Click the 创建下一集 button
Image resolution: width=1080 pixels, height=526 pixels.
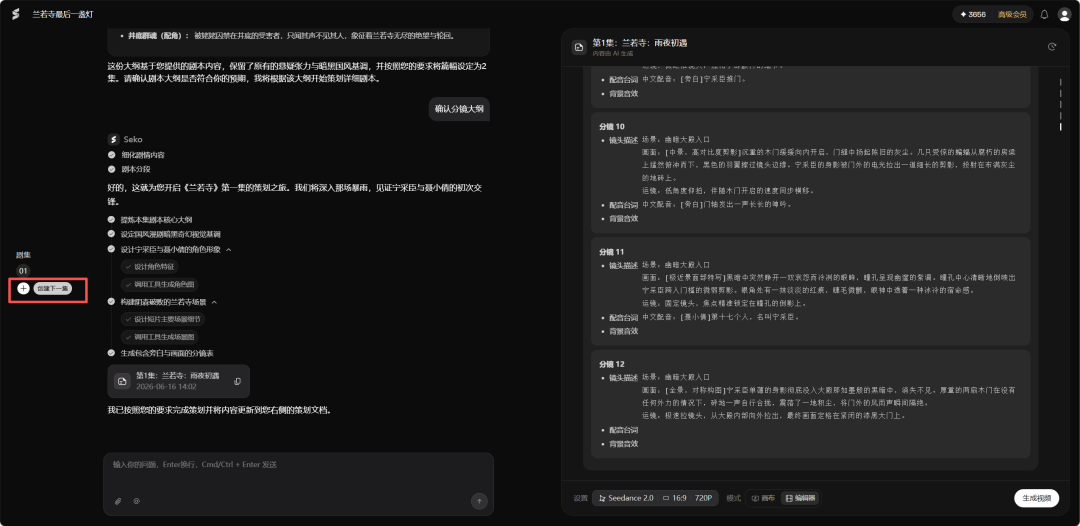point(53,288)
